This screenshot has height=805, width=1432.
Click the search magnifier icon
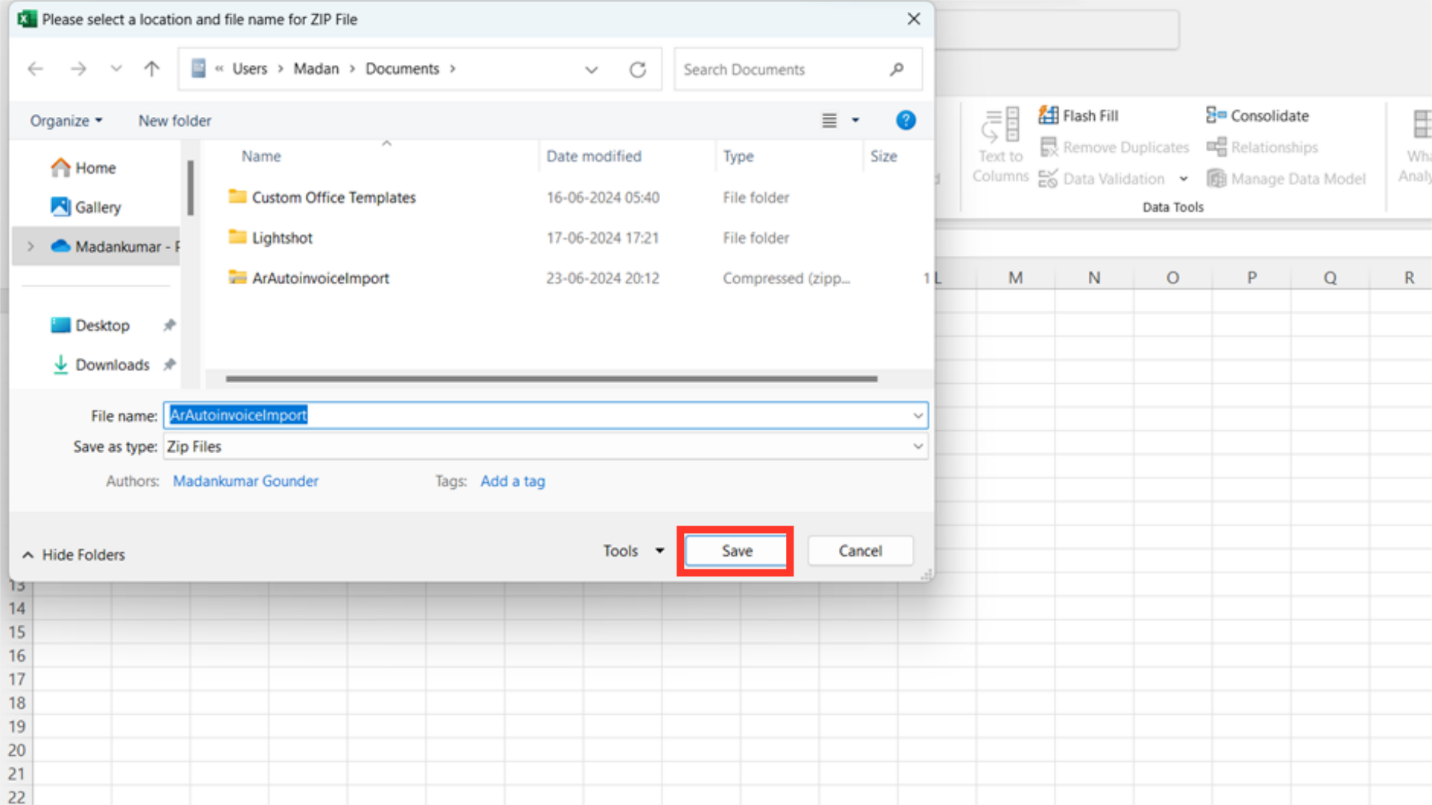point(897,70)
